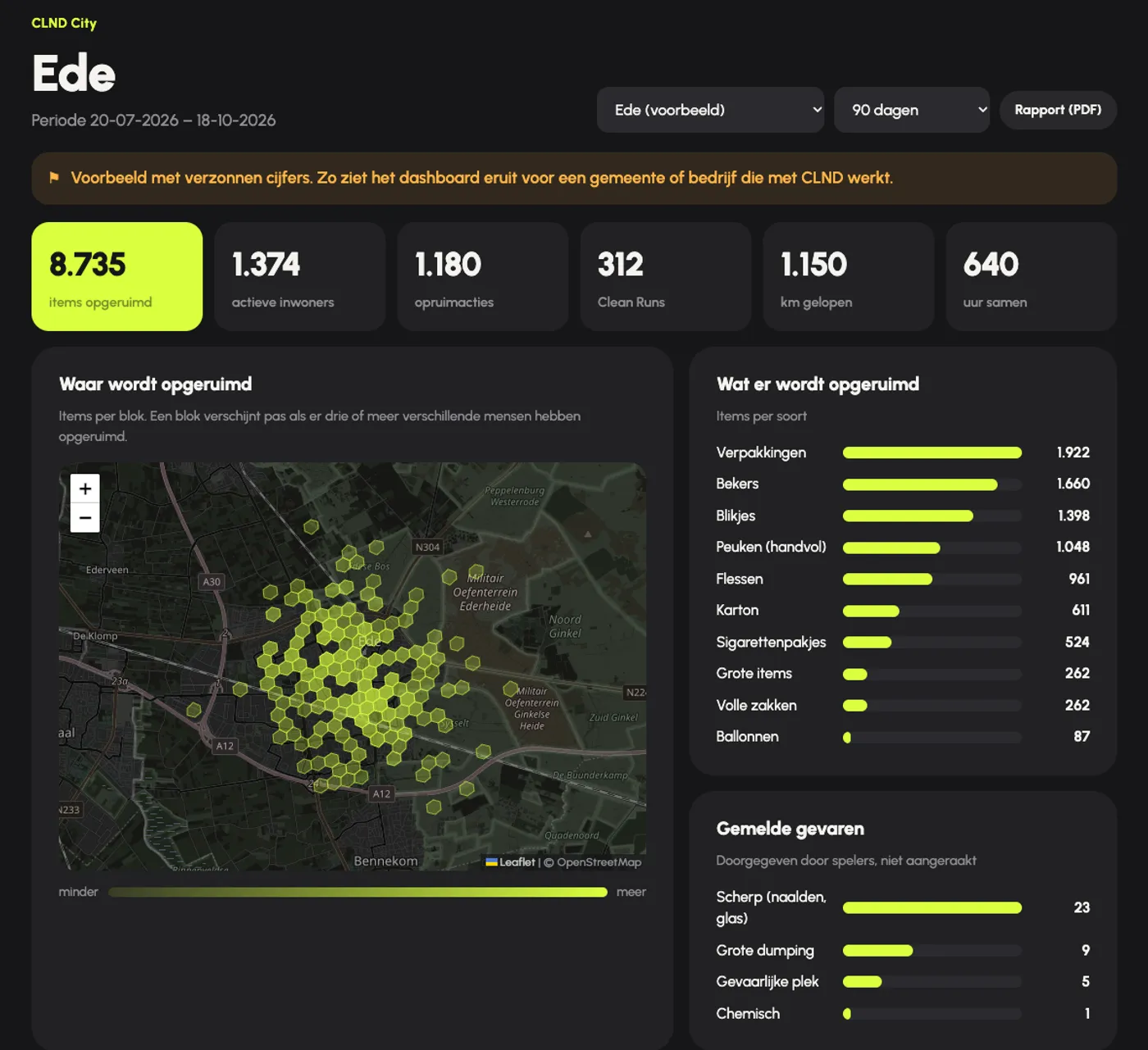Open the 90 dagen period dropdown
Image resolution: width=1148 pixels, height=1050 pixels.
click(x=912, y=110)
